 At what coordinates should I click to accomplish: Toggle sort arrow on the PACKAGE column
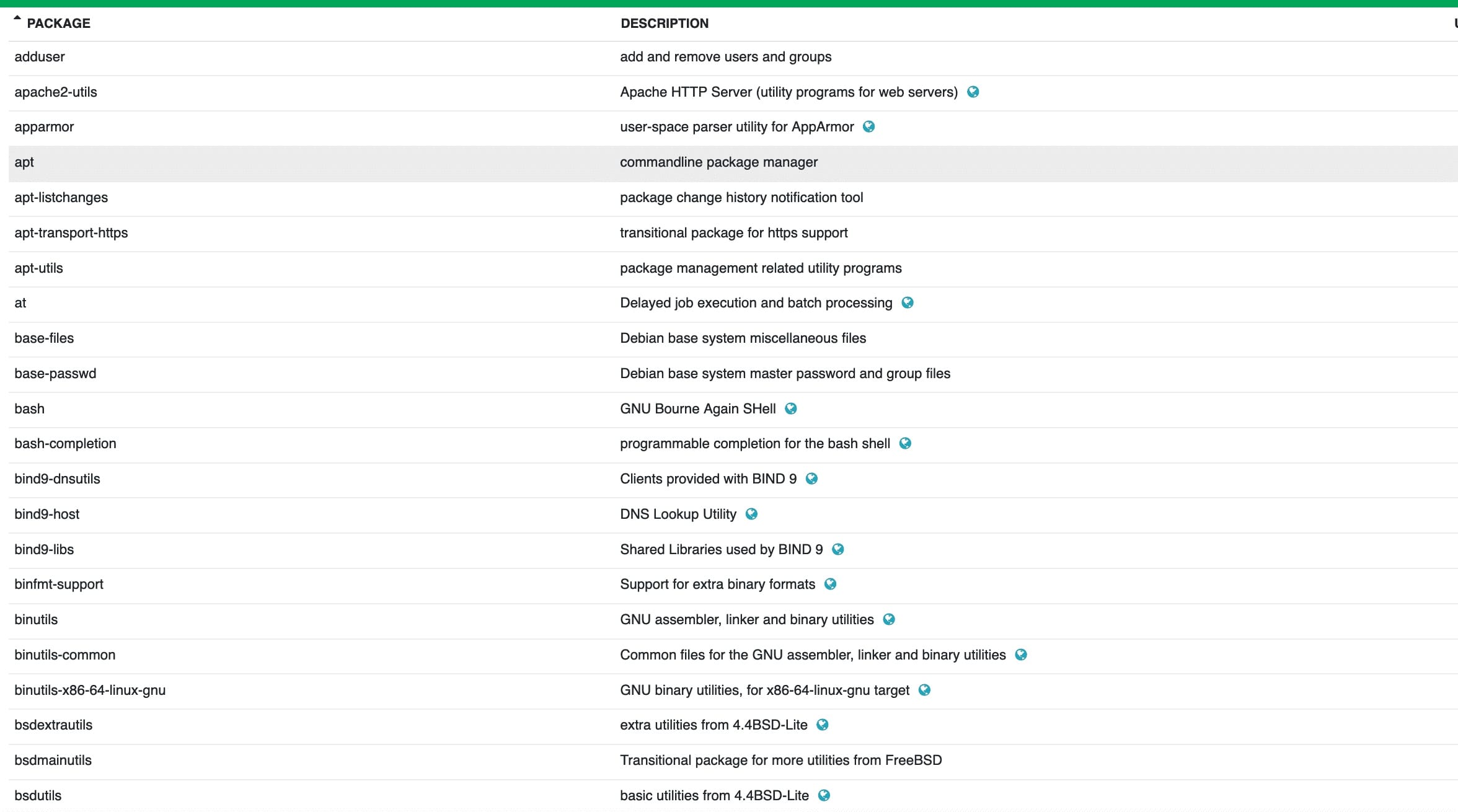(x=17, y=19)
